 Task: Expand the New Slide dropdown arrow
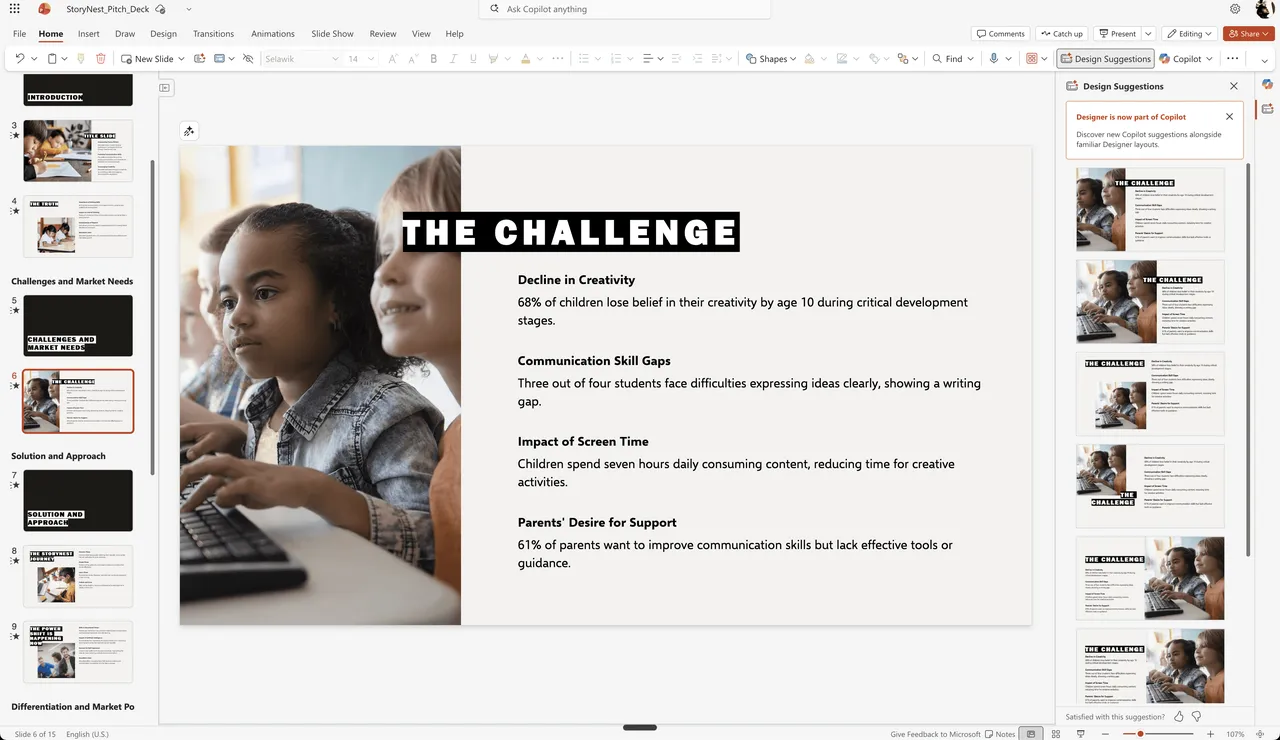[x=181, y=59]
